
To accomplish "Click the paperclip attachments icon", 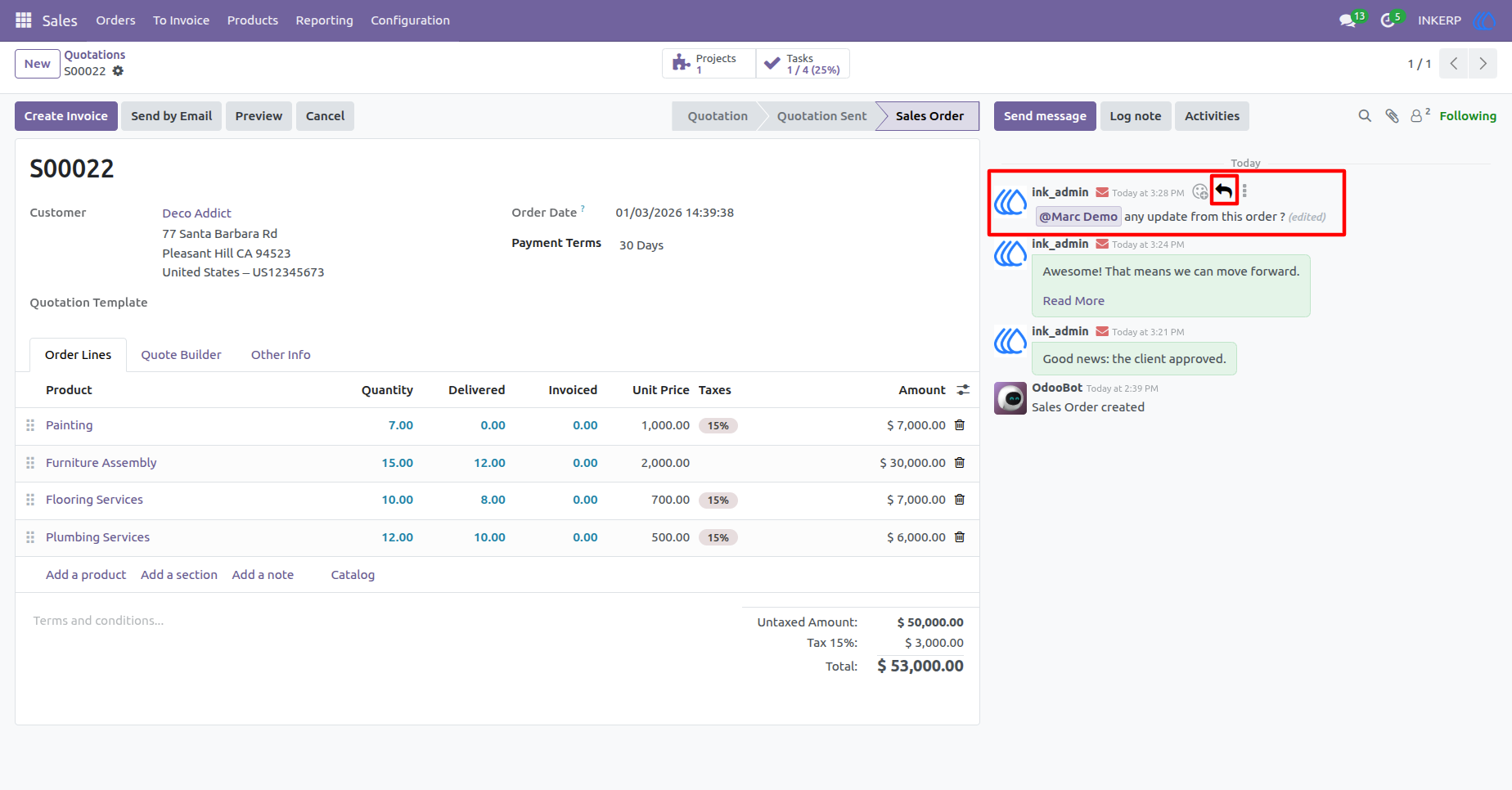I will click(1392, 116).
